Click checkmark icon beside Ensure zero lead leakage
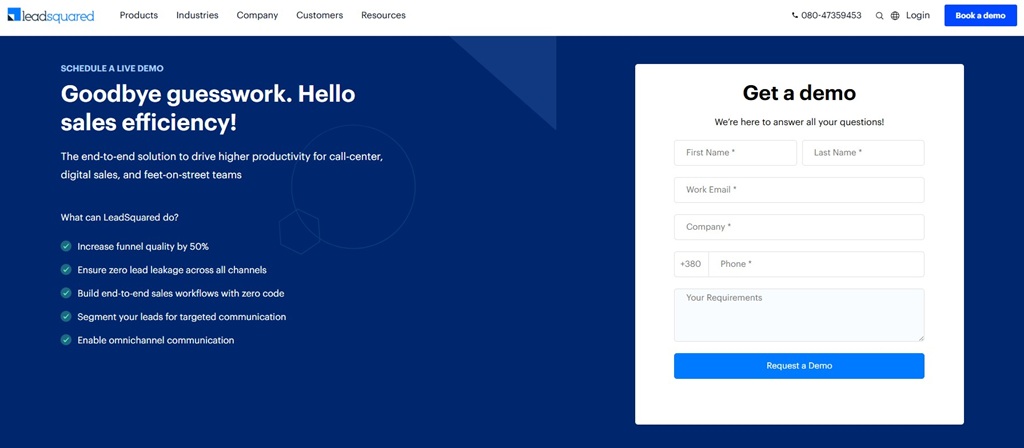The width and height of the screenshot is (1024, 448). point(66,270)
